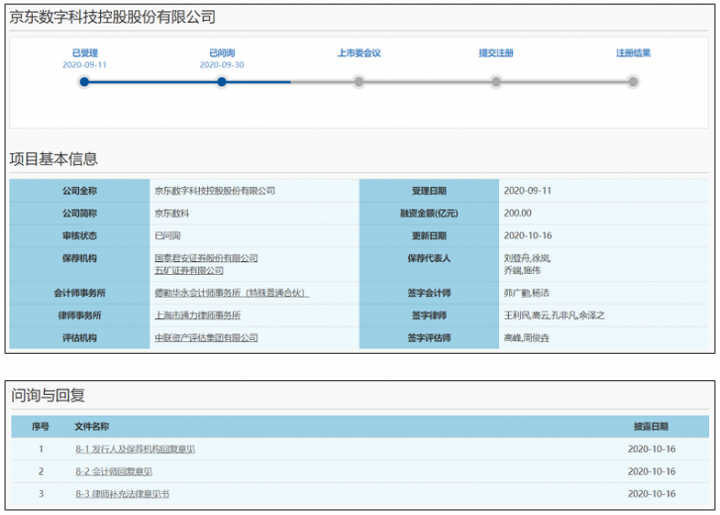Click the 上市委会议 timeline dot
The image size is (720, 515).
359,82
